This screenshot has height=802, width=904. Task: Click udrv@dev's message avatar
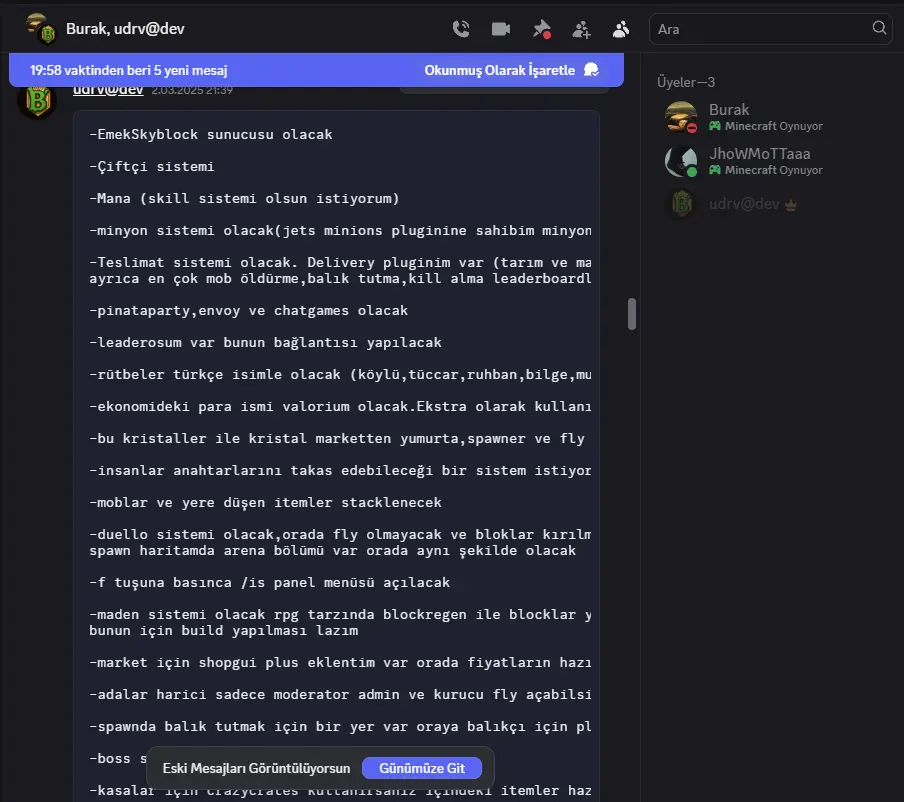[x=37, y=100]
